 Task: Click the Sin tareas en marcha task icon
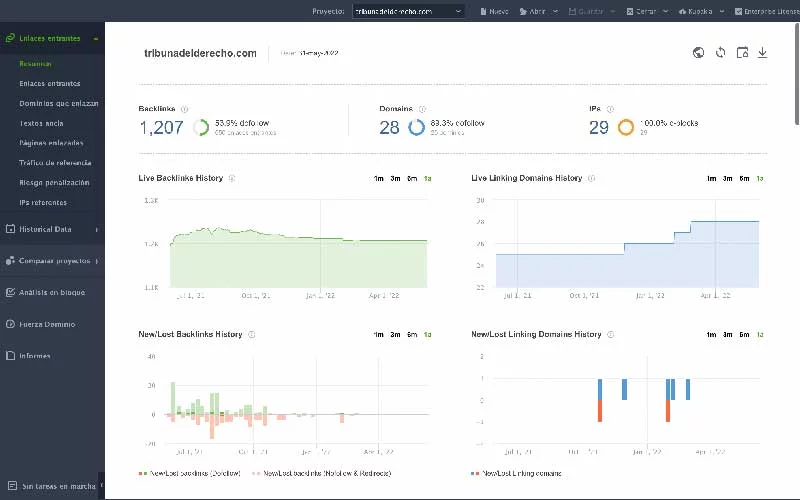point(13,486)
